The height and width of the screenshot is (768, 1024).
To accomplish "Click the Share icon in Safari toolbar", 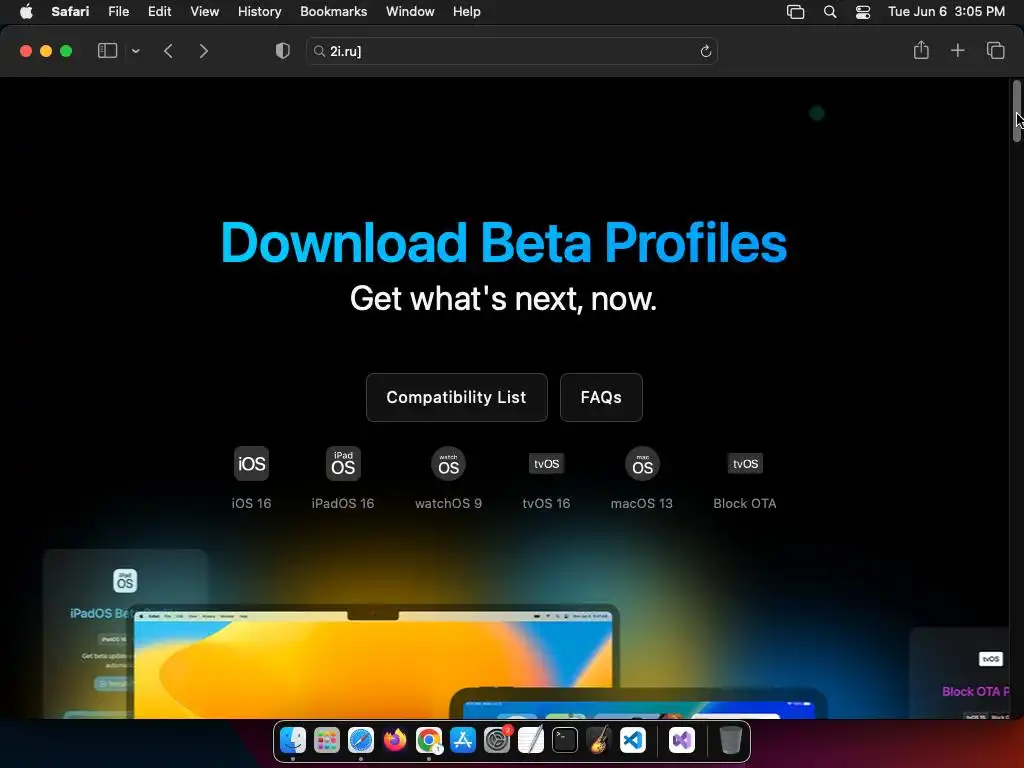I will (921, 50).
